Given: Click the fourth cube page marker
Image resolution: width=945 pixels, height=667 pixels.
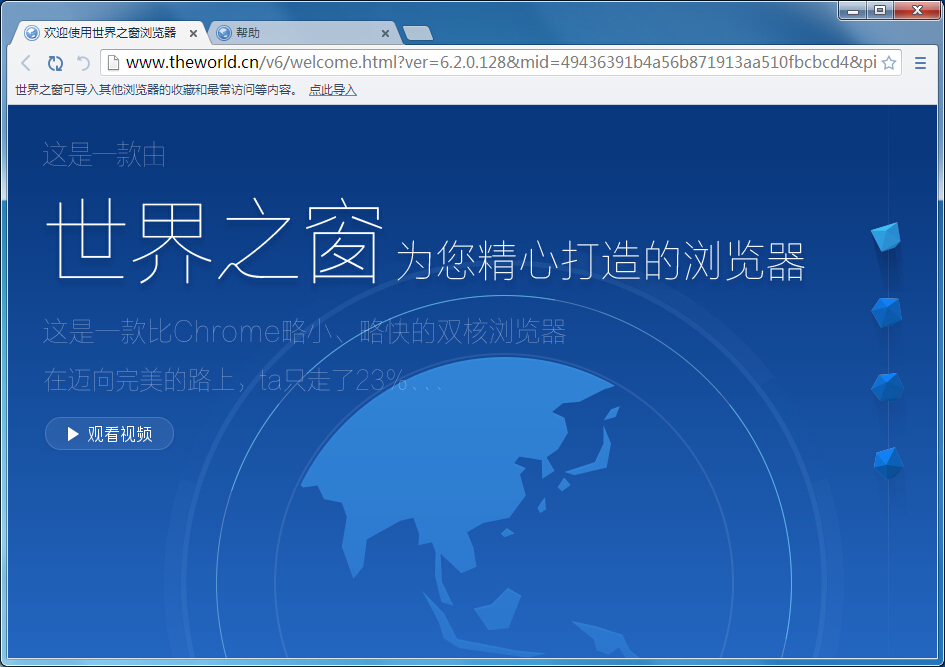Looking at the screenshot, I should (x=887, y=462).
